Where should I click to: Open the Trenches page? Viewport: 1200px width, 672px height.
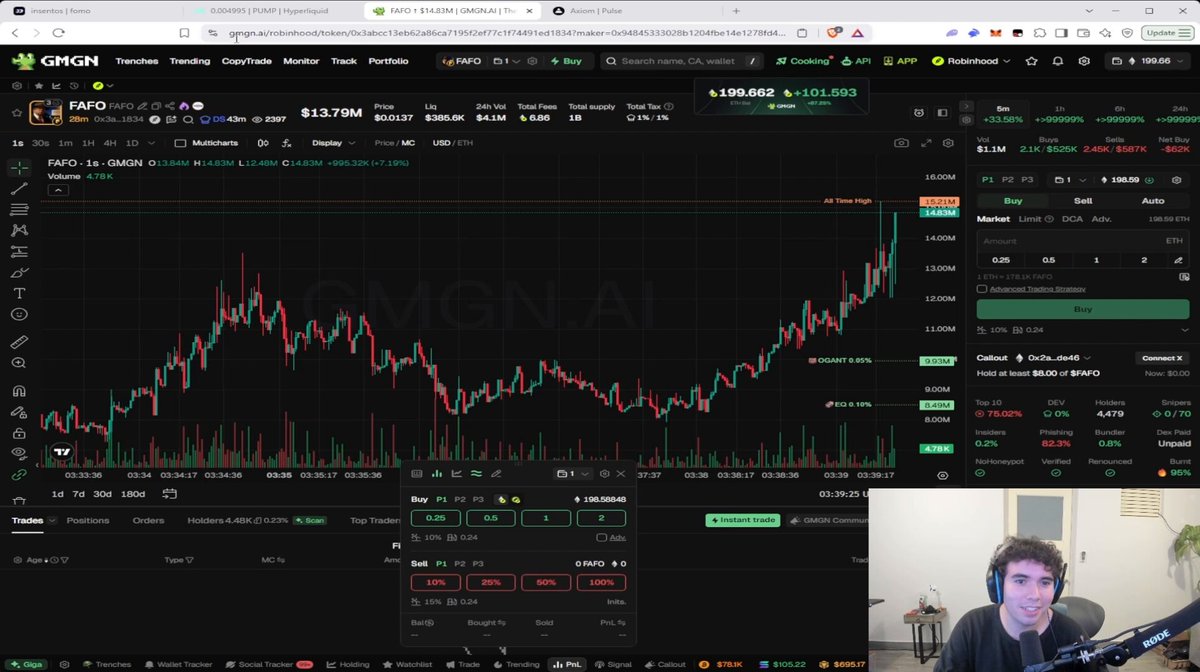click(136, 61)
